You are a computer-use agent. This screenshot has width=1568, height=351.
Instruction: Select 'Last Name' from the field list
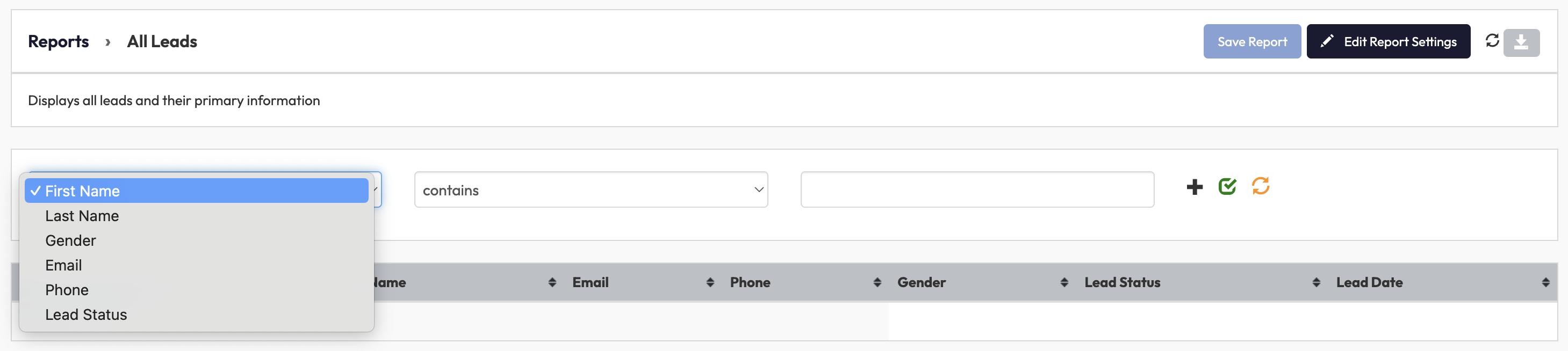tap(82, 216)
